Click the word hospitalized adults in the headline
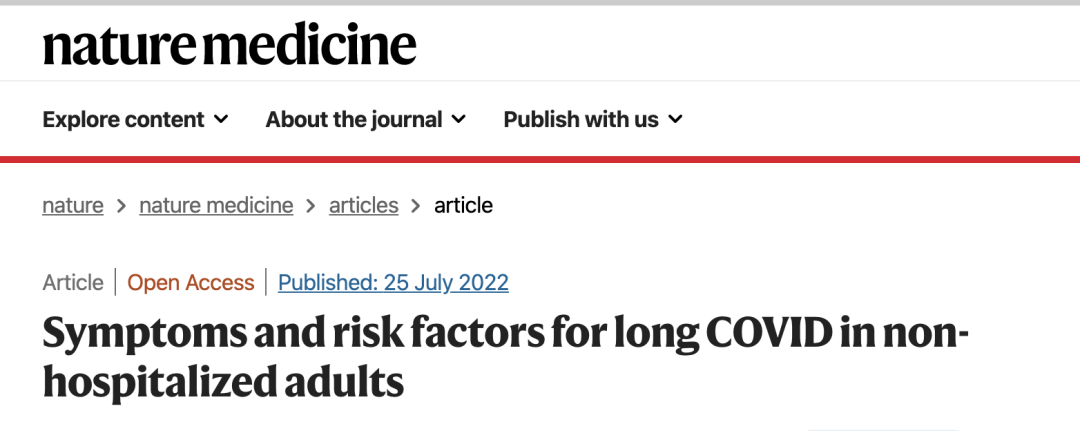 click(223, 383)
